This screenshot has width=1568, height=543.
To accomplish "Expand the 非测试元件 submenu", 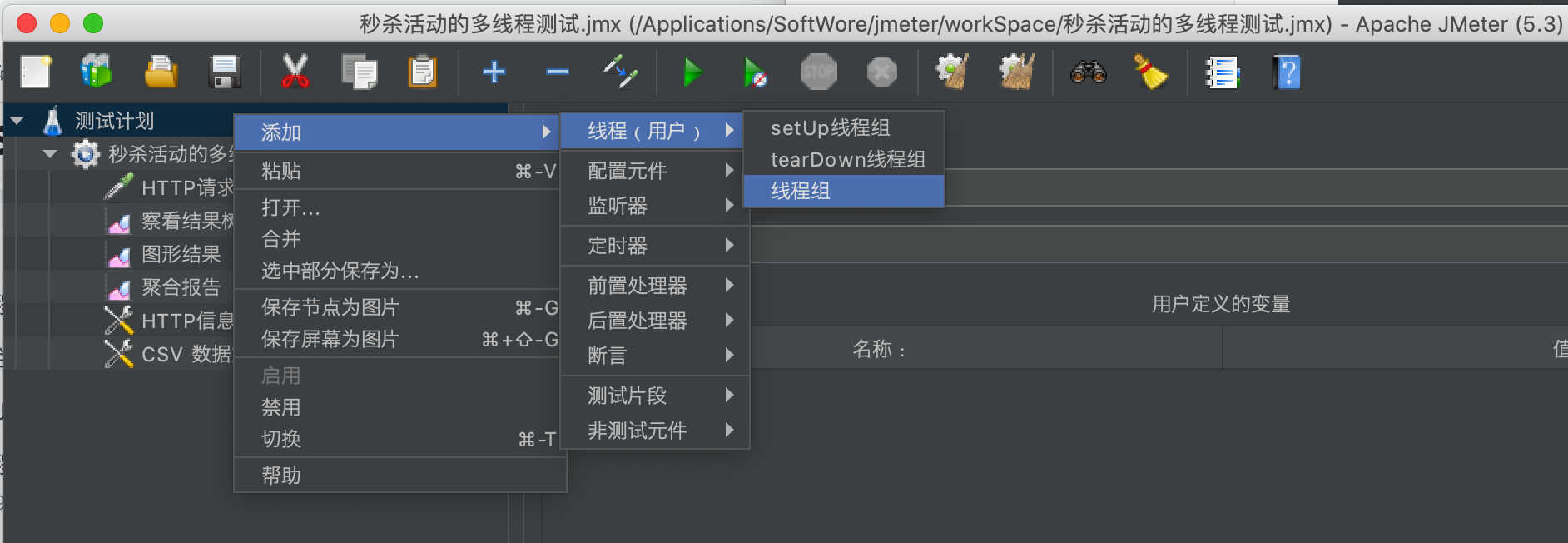I will click(x=655, y=431).
